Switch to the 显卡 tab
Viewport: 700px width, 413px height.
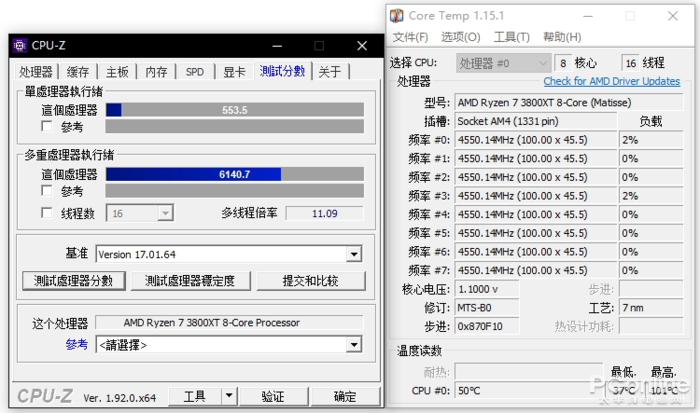[x=234, y=72]
